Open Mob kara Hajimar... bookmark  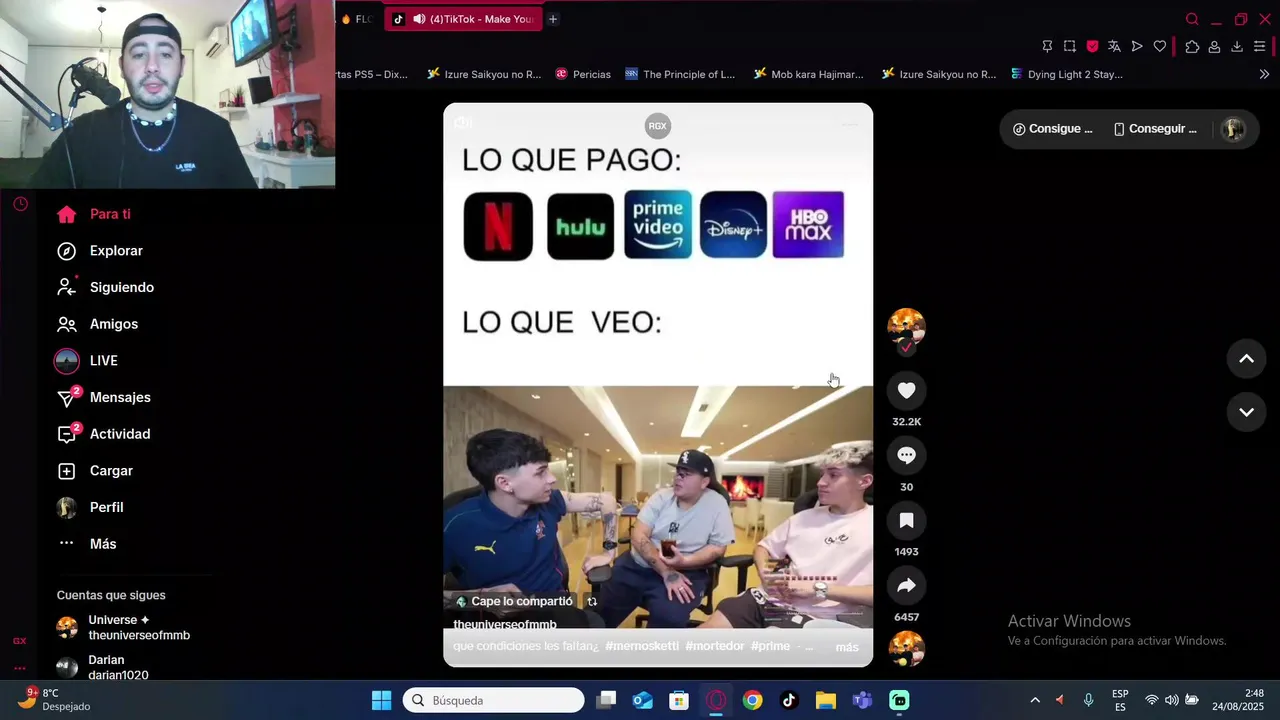click(x=809, y=74)
